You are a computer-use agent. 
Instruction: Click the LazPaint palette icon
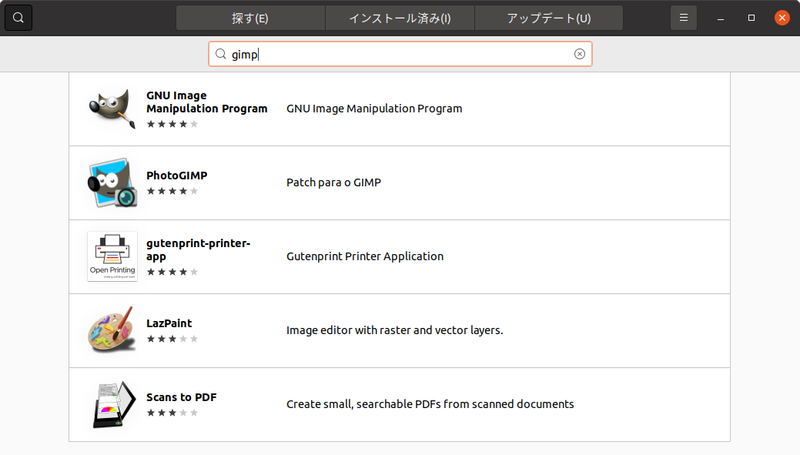coord(112,330)
